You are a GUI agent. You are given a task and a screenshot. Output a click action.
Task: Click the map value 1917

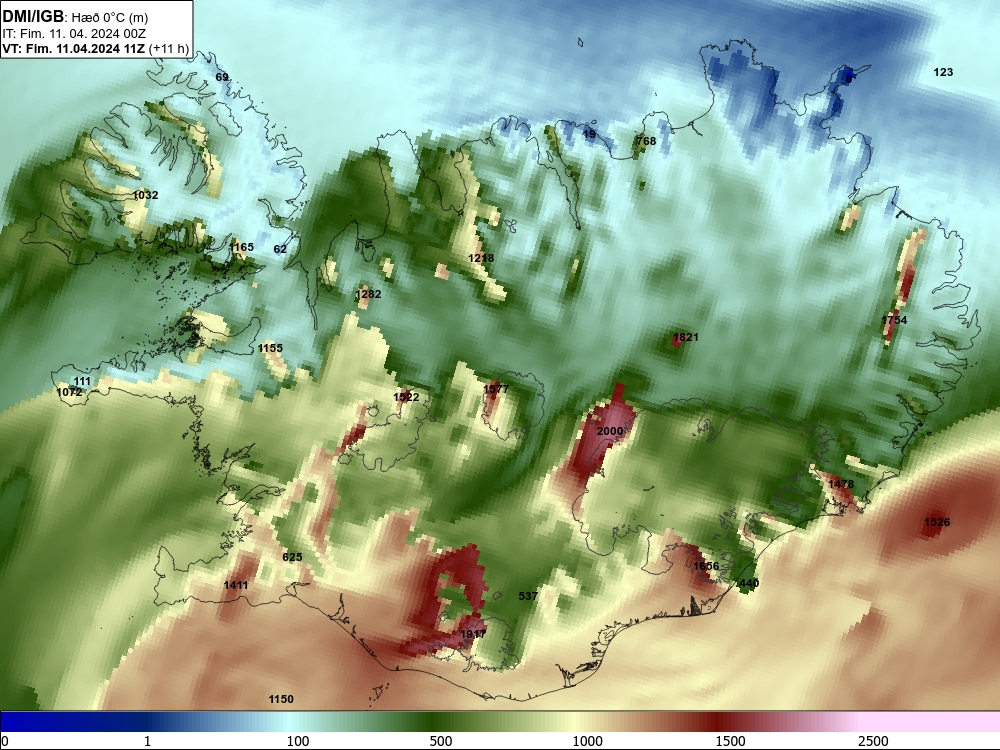pos(473,634)
